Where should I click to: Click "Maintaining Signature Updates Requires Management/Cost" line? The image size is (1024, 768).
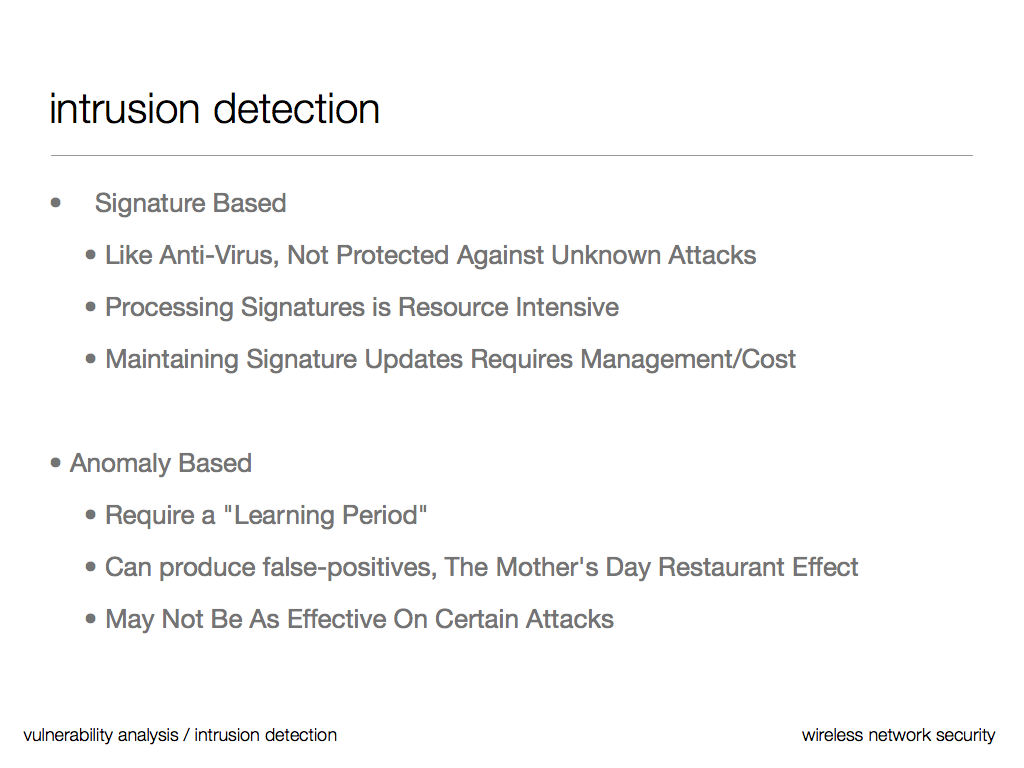(x=450, y=360)
